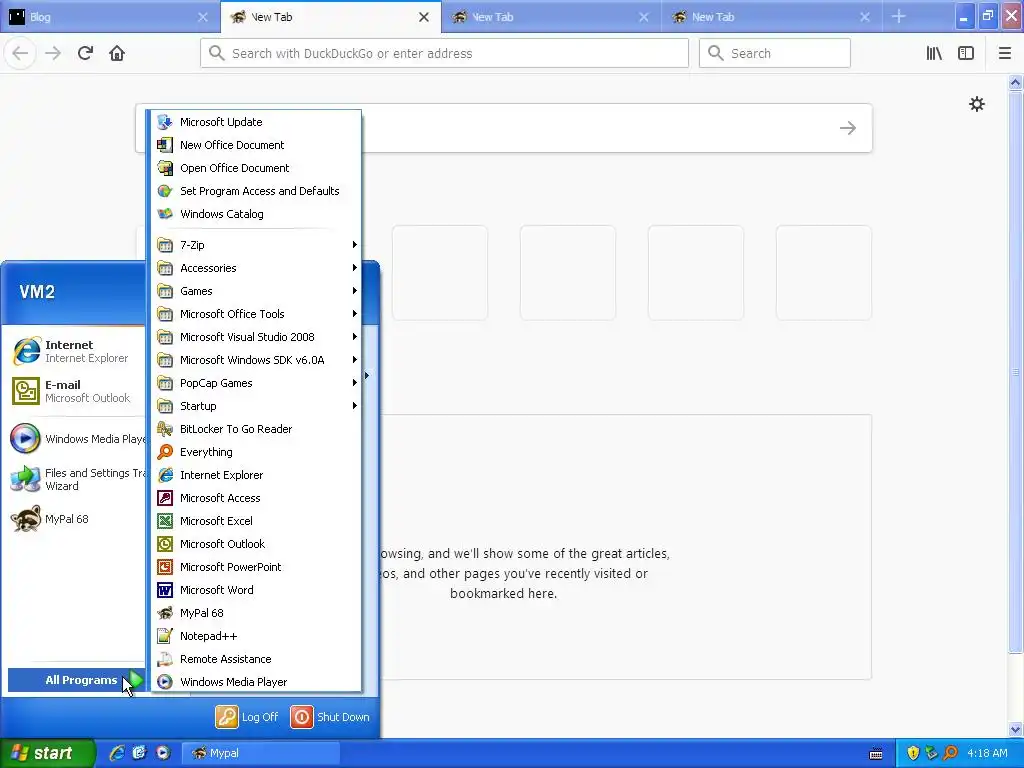The width and height of the screenshot is (1024, 768).
Task: Focus the DuckDuckGo address bar
Action: (444, 53)
